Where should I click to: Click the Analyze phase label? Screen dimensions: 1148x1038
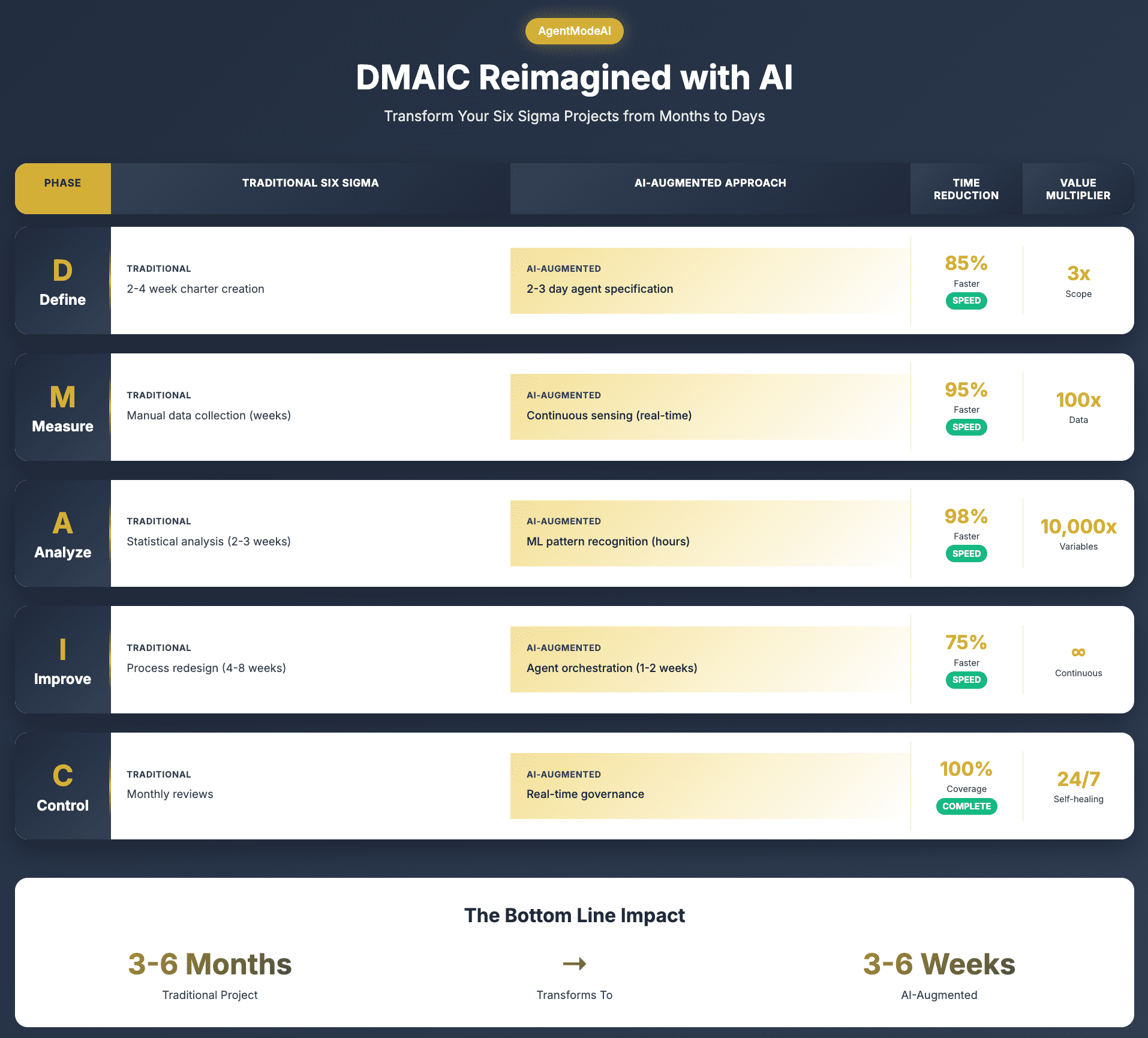point(62,553)
